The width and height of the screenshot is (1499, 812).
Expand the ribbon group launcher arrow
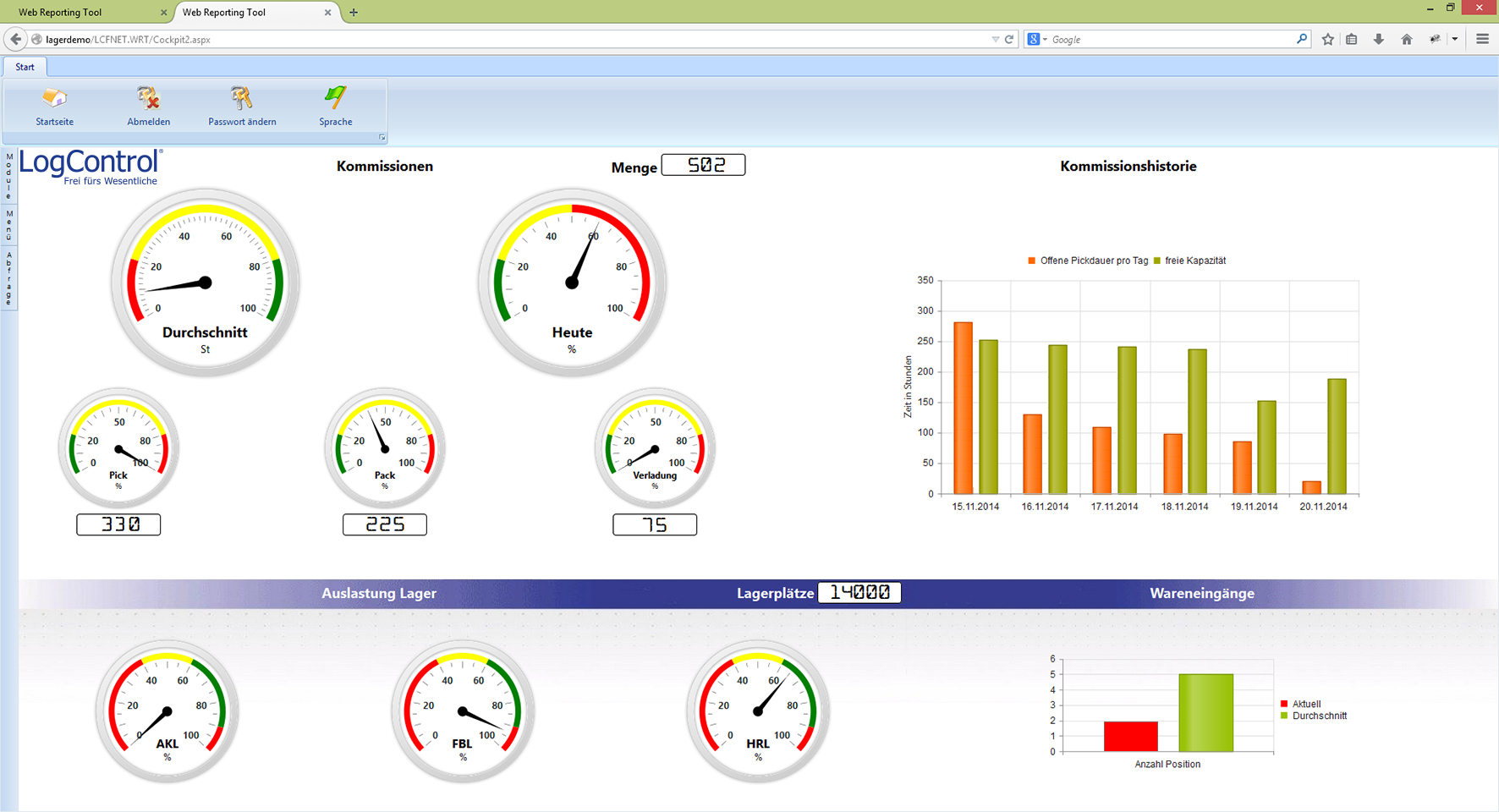point(382,137)
